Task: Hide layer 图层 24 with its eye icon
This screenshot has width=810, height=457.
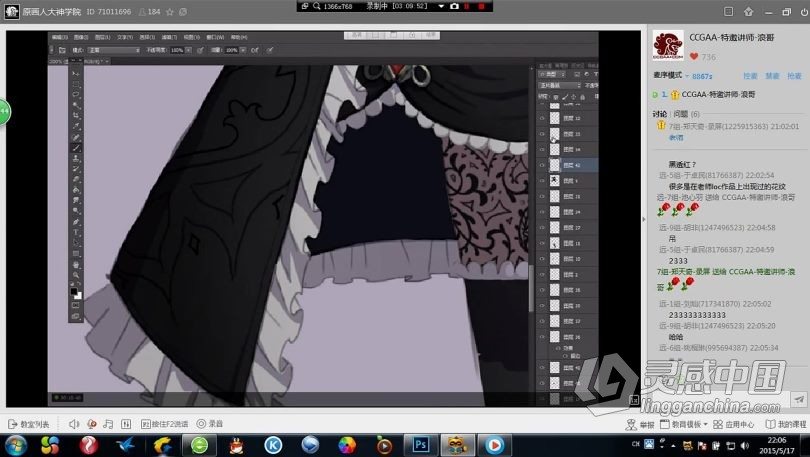Action: (x=542, y=212)
